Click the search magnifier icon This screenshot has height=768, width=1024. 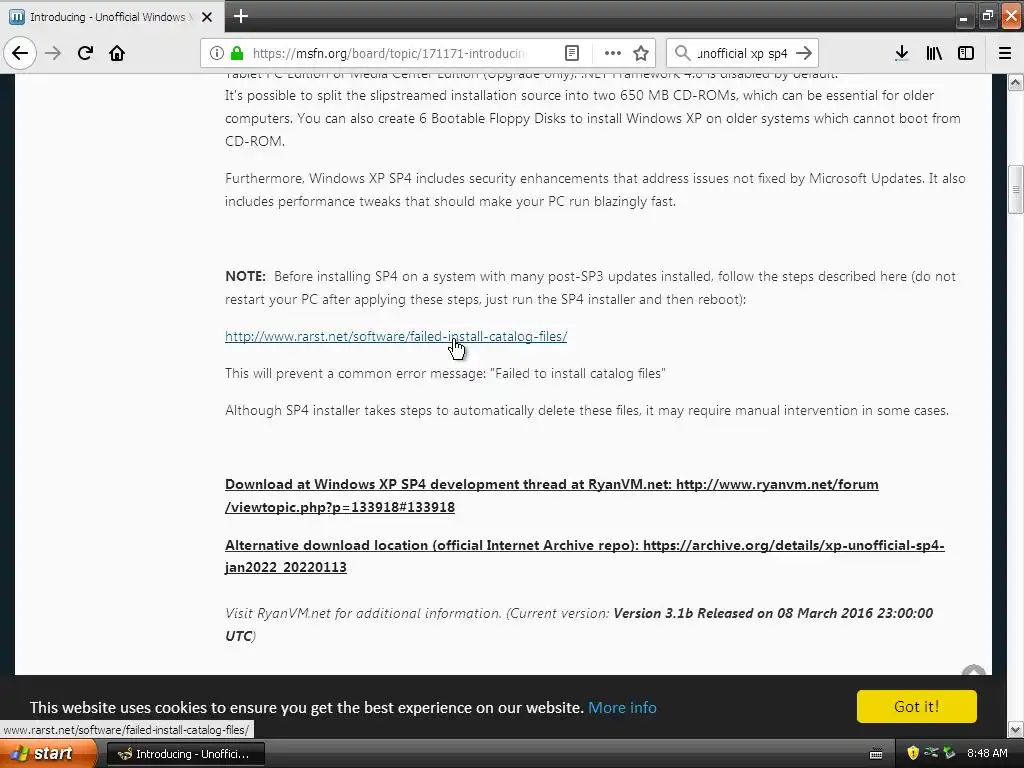(x=682, y=53)
